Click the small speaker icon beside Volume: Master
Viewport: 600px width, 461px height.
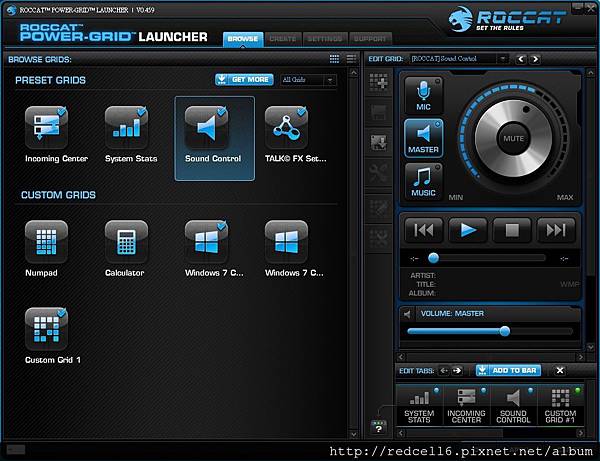[407, 314]
